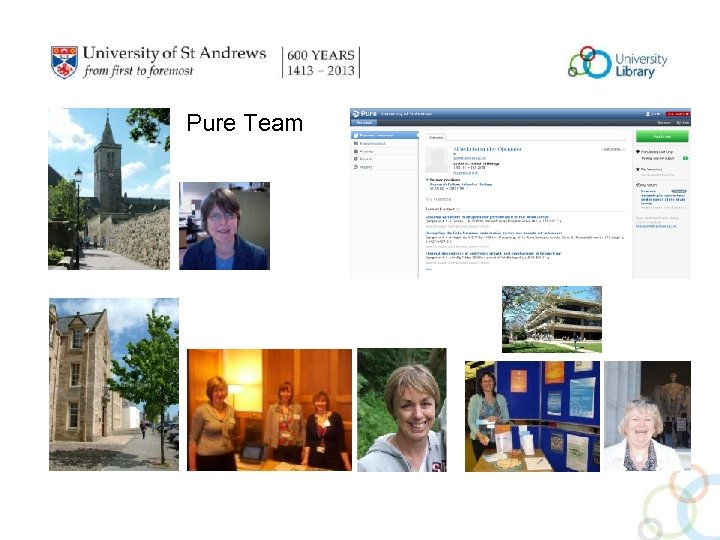Select the photo of woman in grey hoodie

coord(402,410)
